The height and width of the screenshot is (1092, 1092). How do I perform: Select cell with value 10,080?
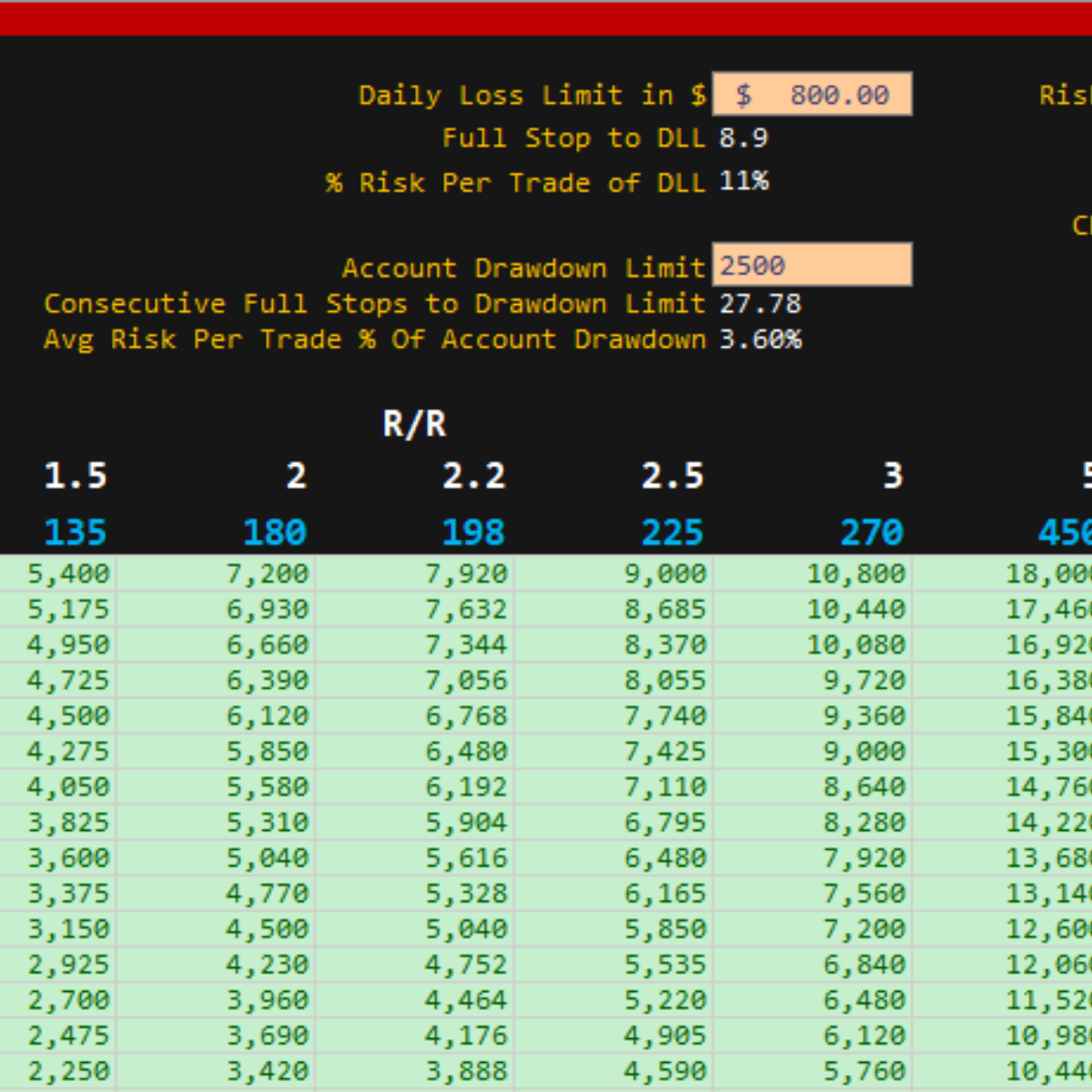coord(814,644)
